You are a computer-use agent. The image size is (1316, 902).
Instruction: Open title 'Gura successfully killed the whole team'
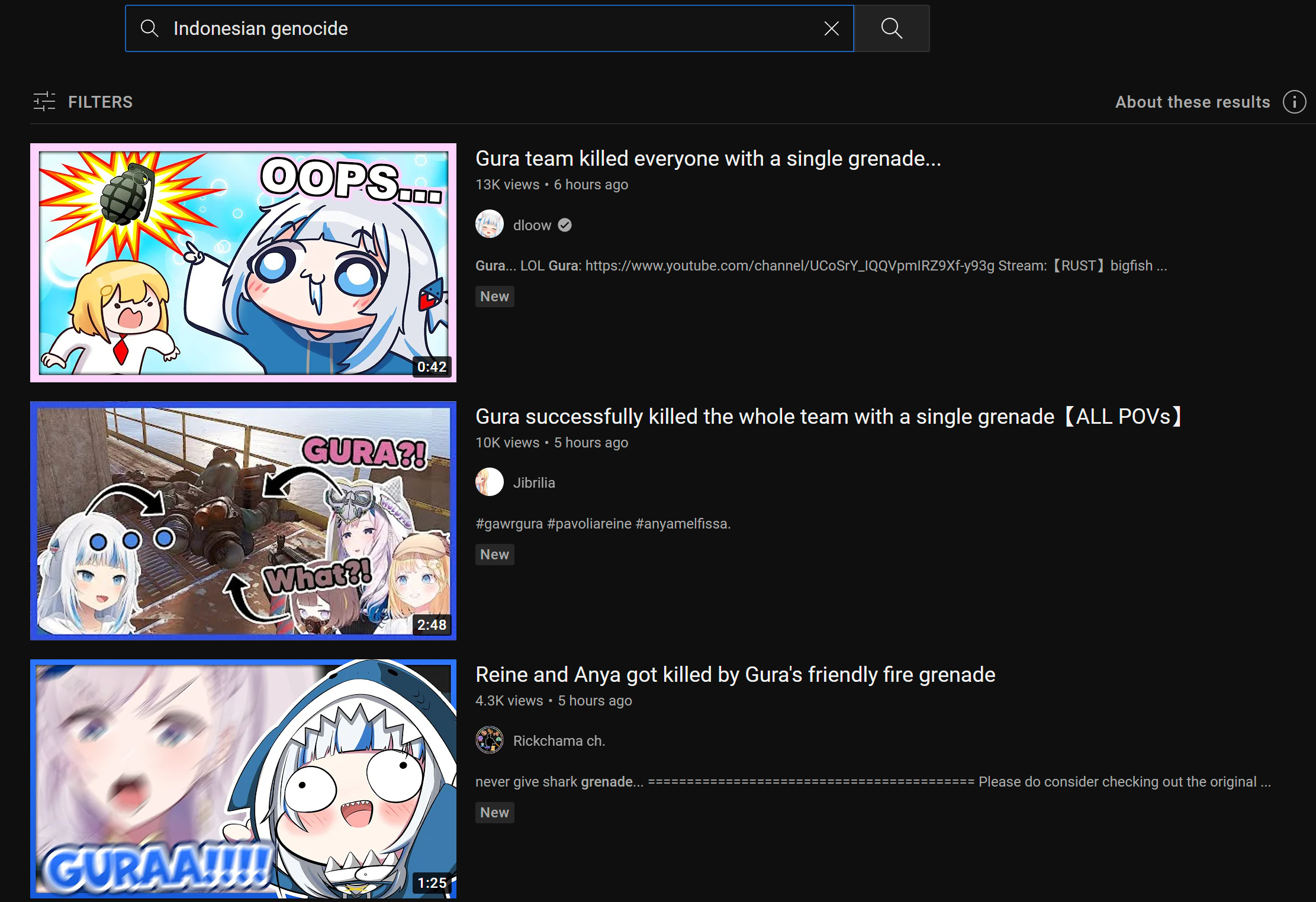point(829,417)
